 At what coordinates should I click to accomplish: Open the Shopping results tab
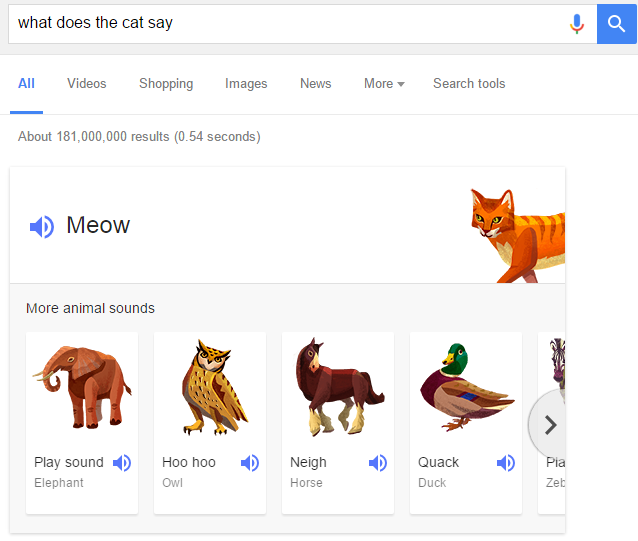pos(166,84)
